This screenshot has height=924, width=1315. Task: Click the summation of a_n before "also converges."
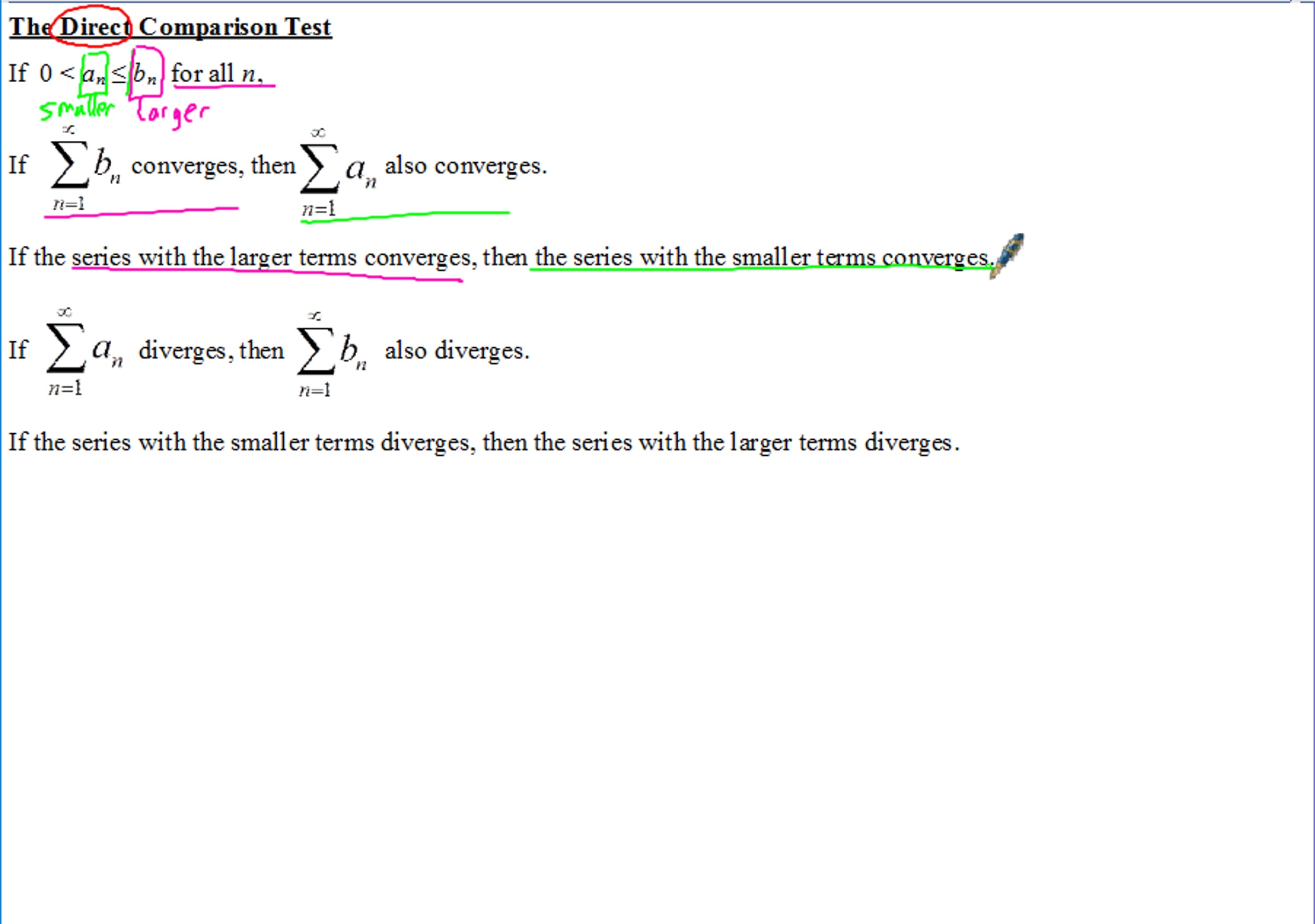(339, 172)
